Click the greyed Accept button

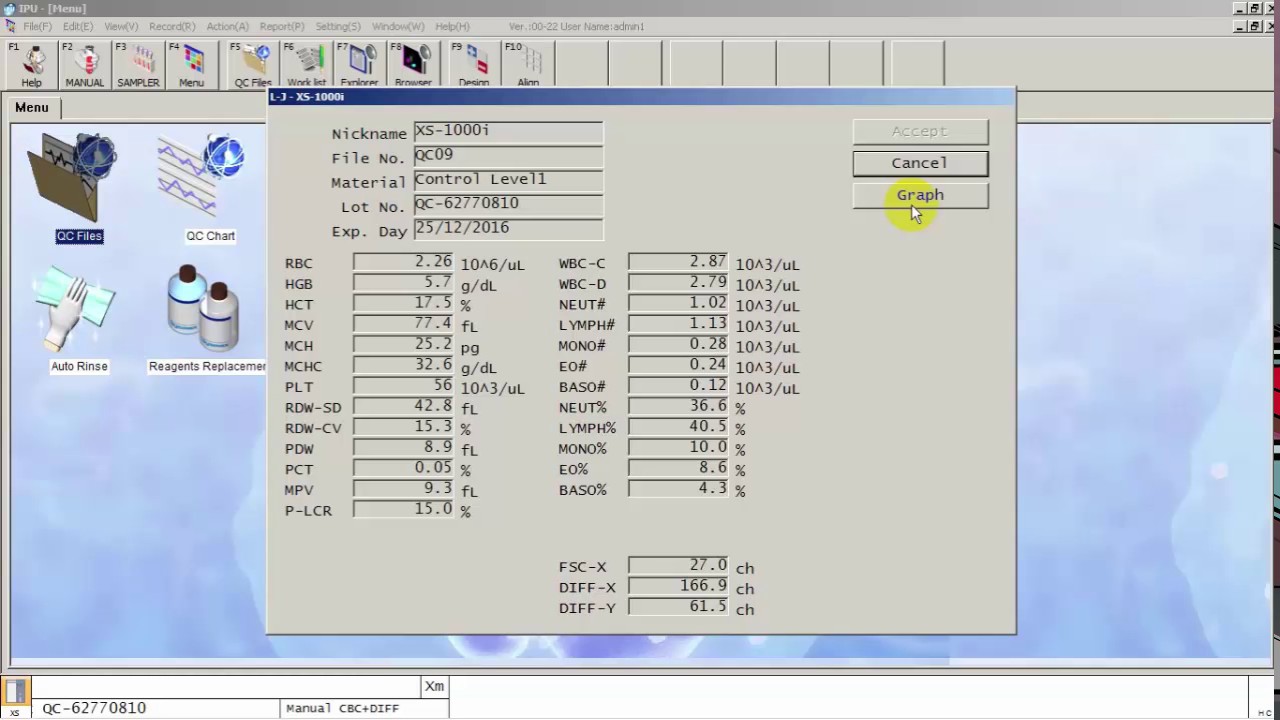[x=920, y=131]
